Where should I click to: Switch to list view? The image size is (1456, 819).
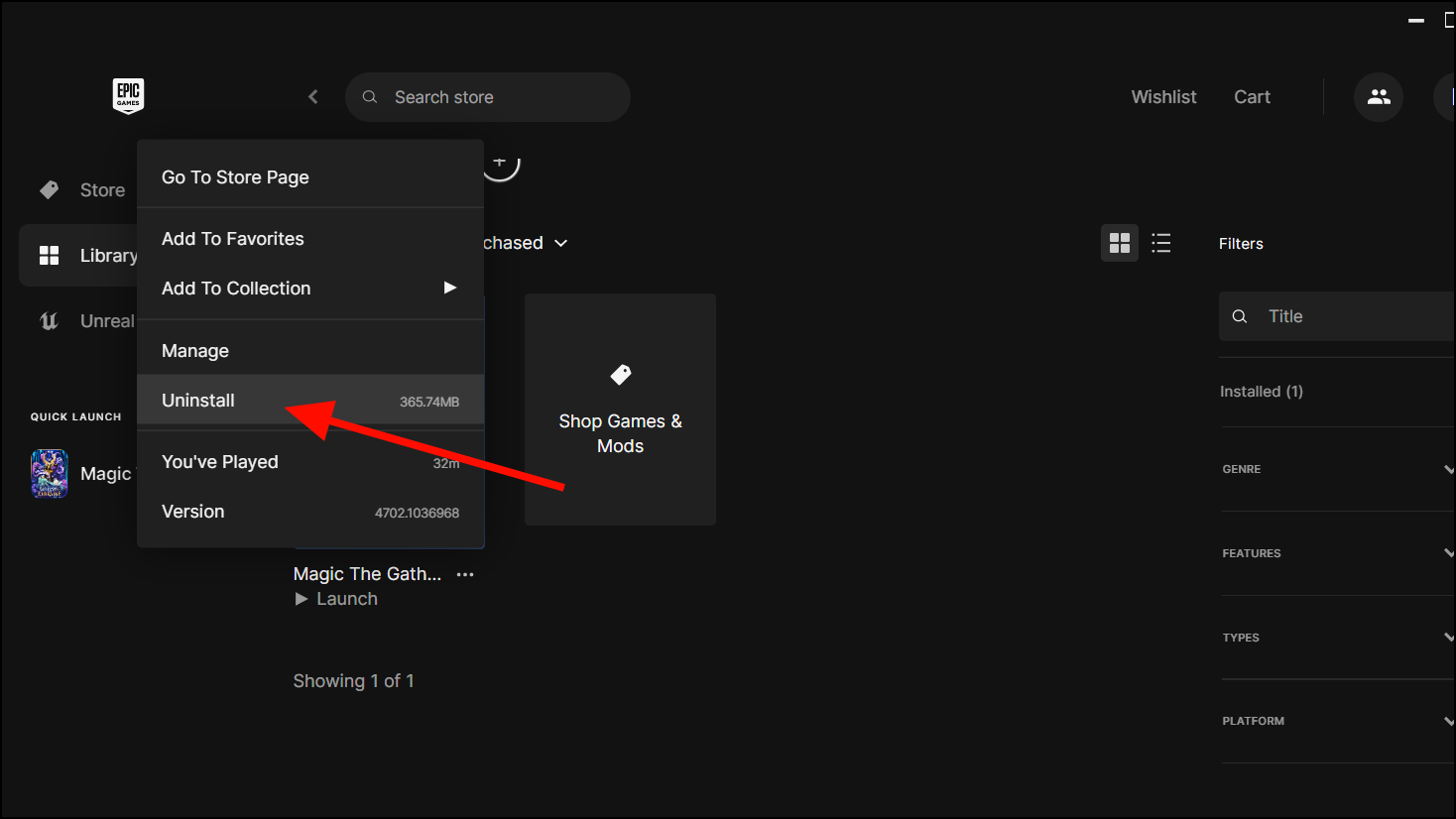pyautogui.click(x=1161, y=243)
